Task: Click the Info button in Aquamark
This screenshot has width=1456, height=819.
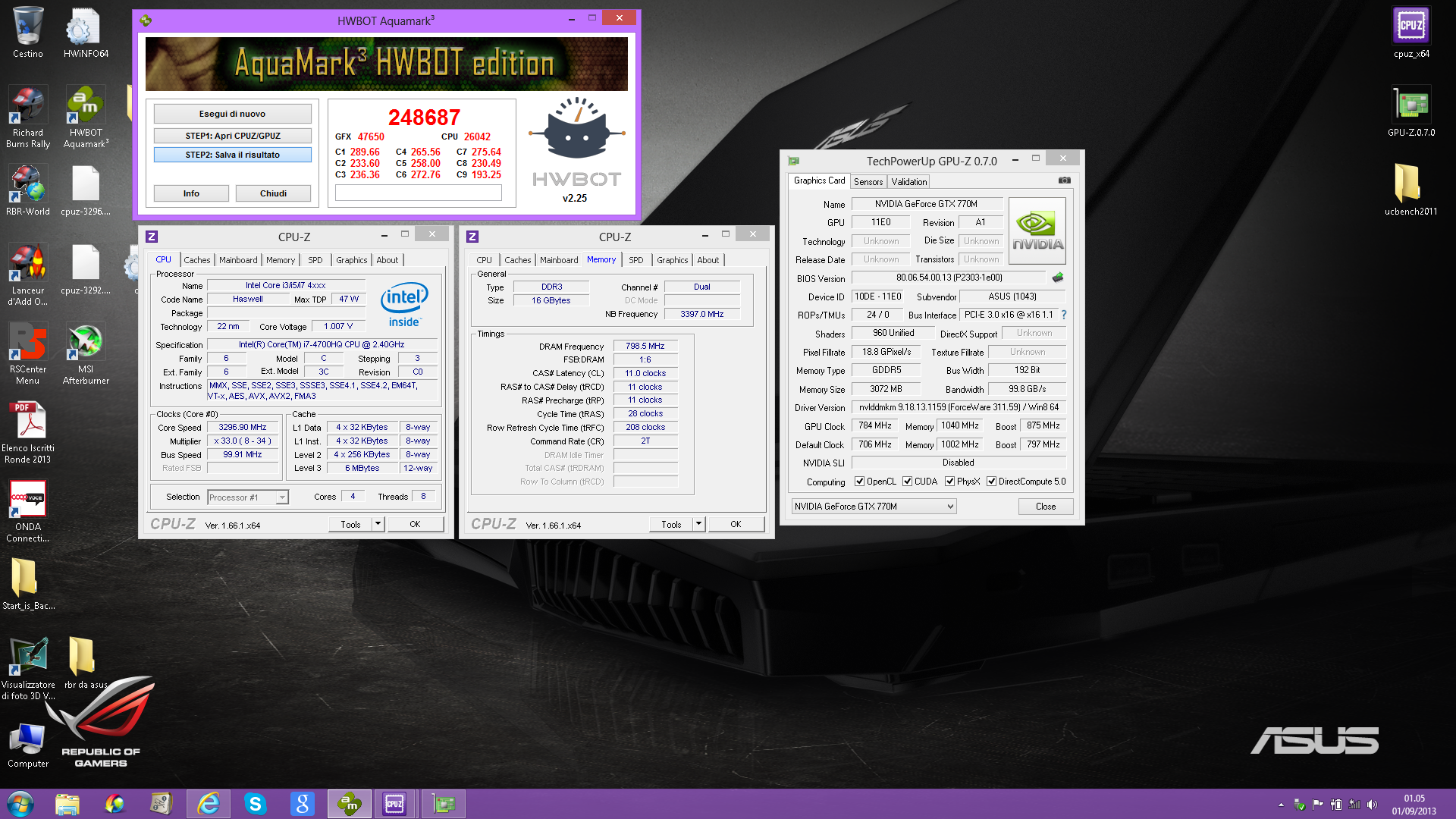Action: (x=191, y=193)
